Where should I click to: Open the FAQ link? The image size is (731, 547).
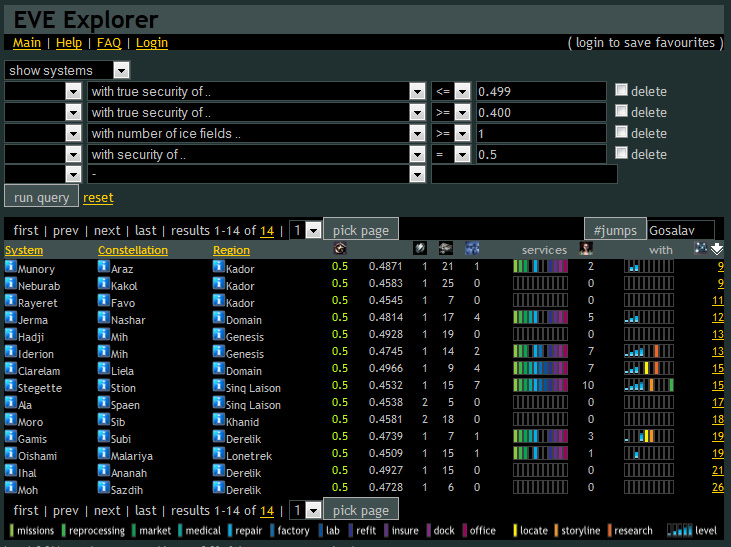click(109, 43)
